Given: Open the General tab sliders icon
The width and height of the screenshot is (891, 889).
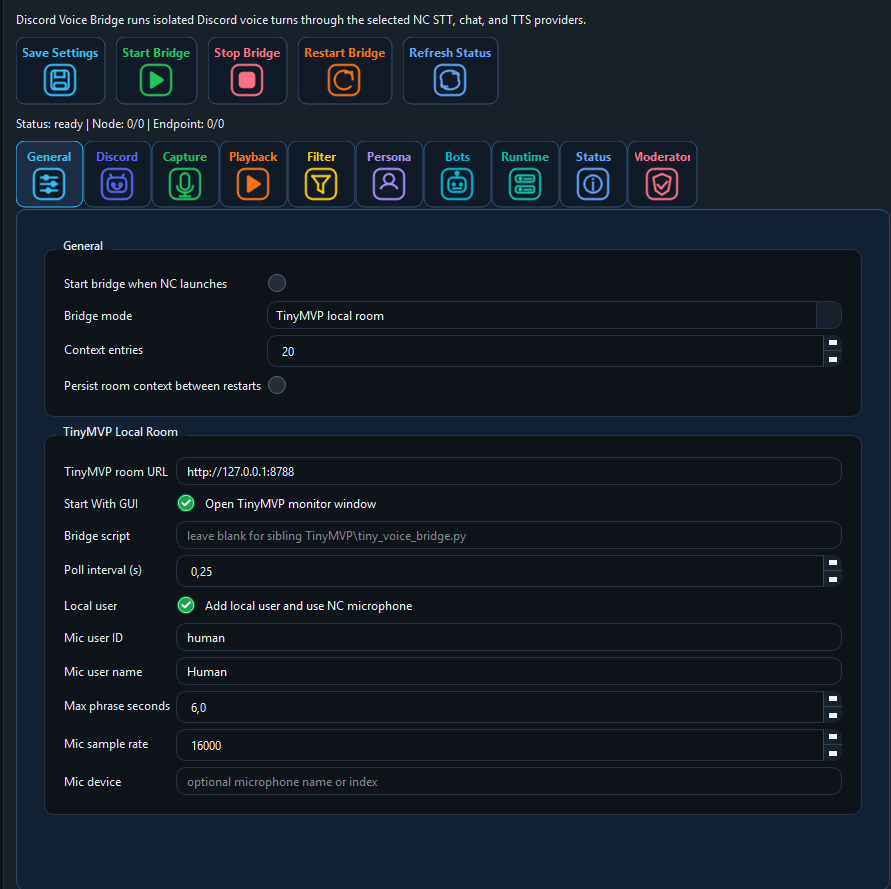Looking at the screenshot, I should pos(49,184).
